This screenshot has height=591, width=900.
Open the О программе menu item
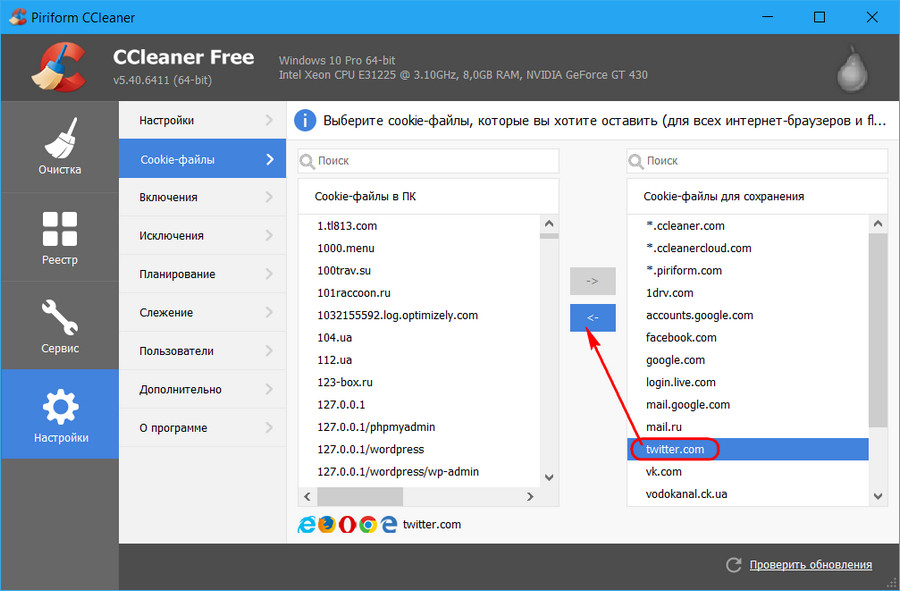(203, 427)
